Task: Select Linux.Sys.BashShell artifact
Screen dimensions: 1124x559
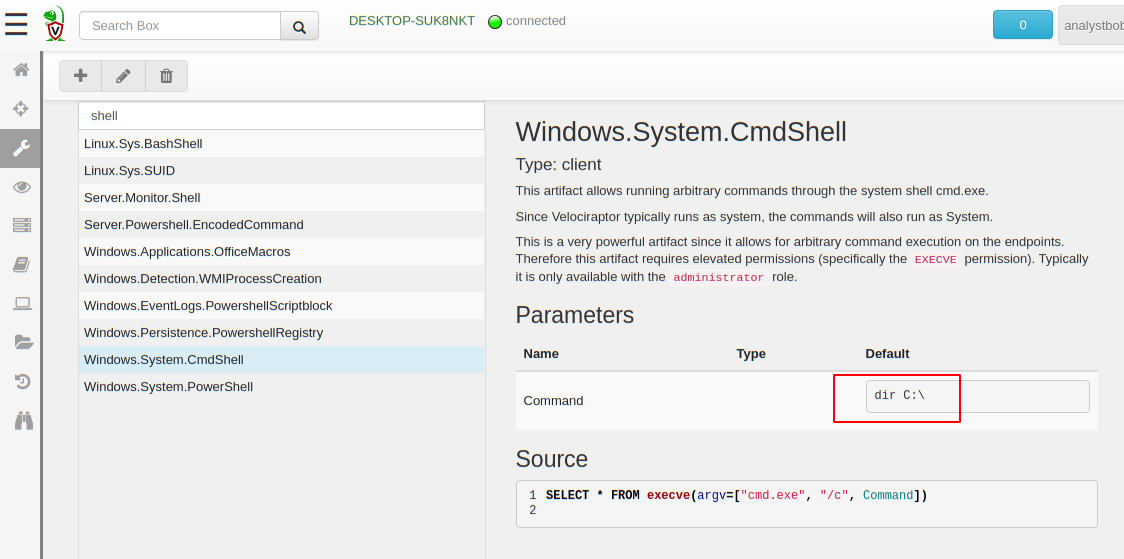Action: pos(143,143)
